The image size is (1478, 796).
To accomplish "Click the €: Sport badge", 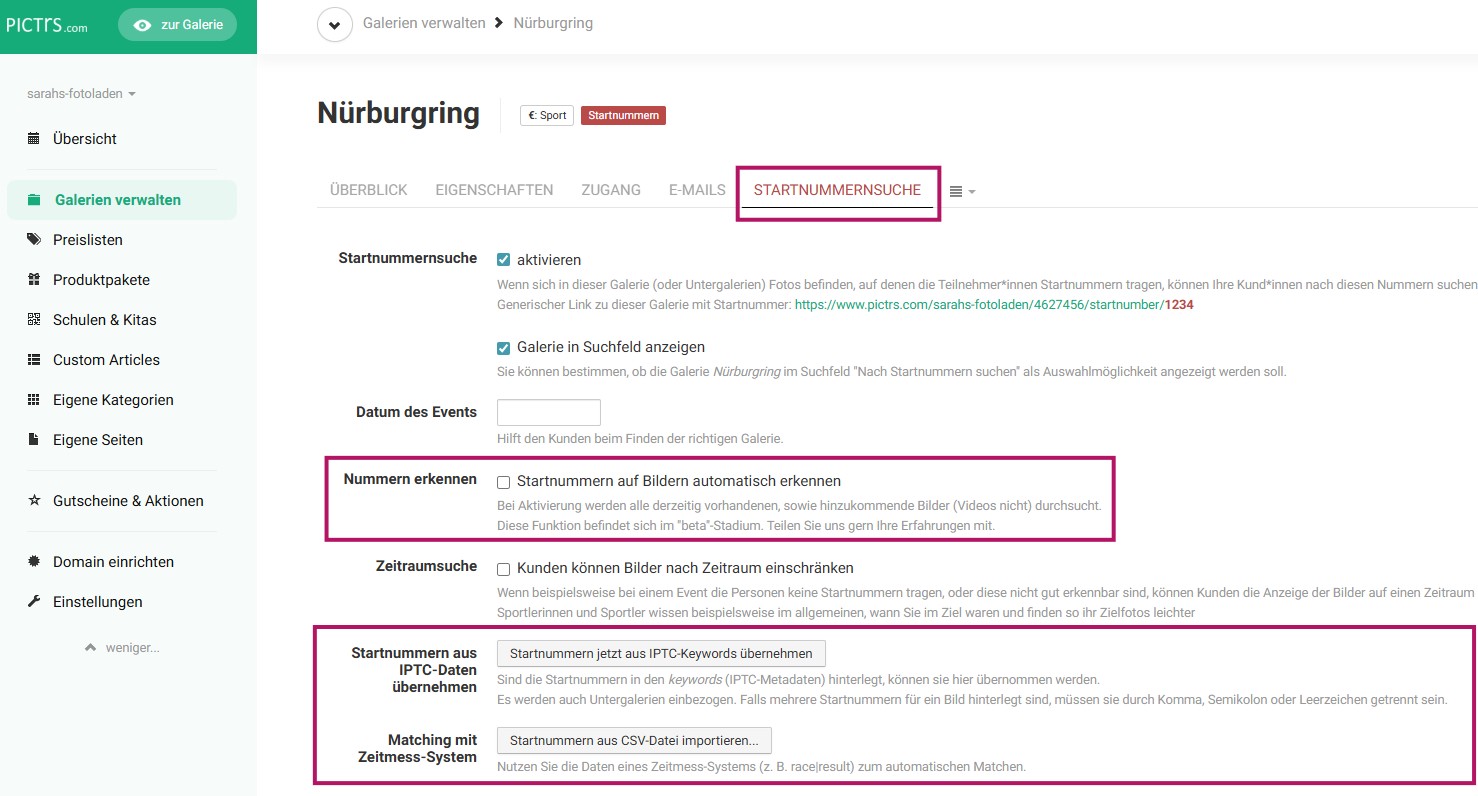I will tap(547, 116).
